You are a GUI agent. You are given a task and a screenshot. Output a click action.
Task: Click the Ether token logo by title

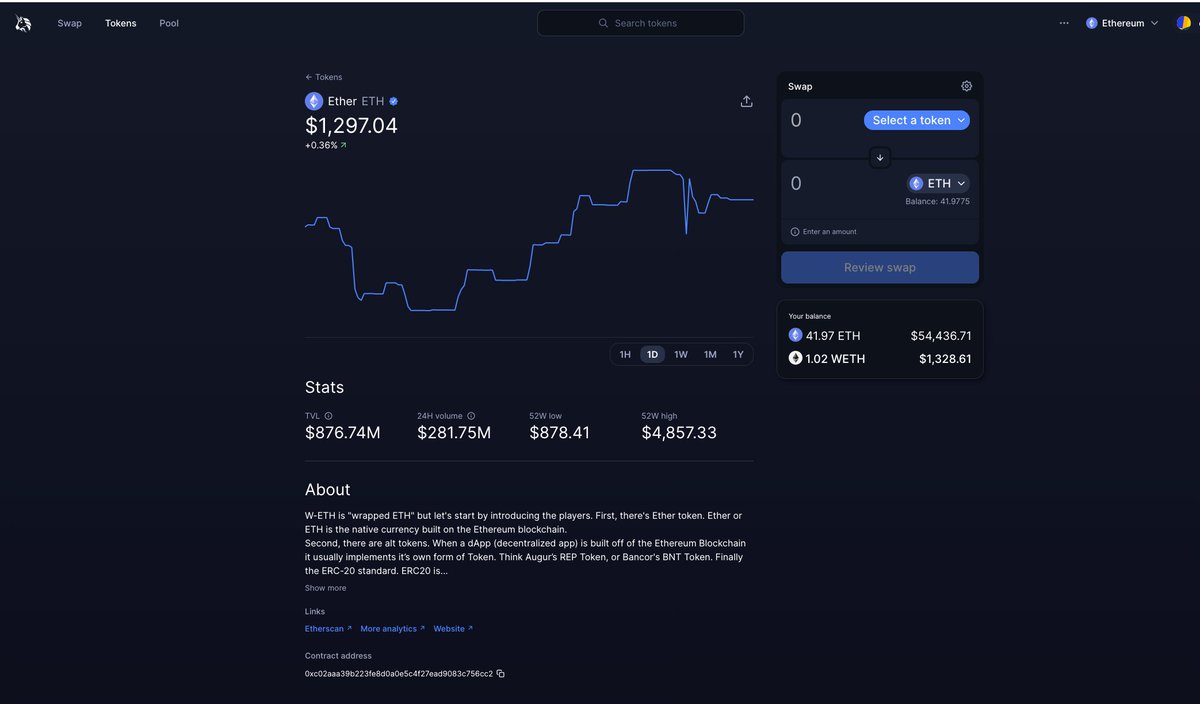coord(314,101)
